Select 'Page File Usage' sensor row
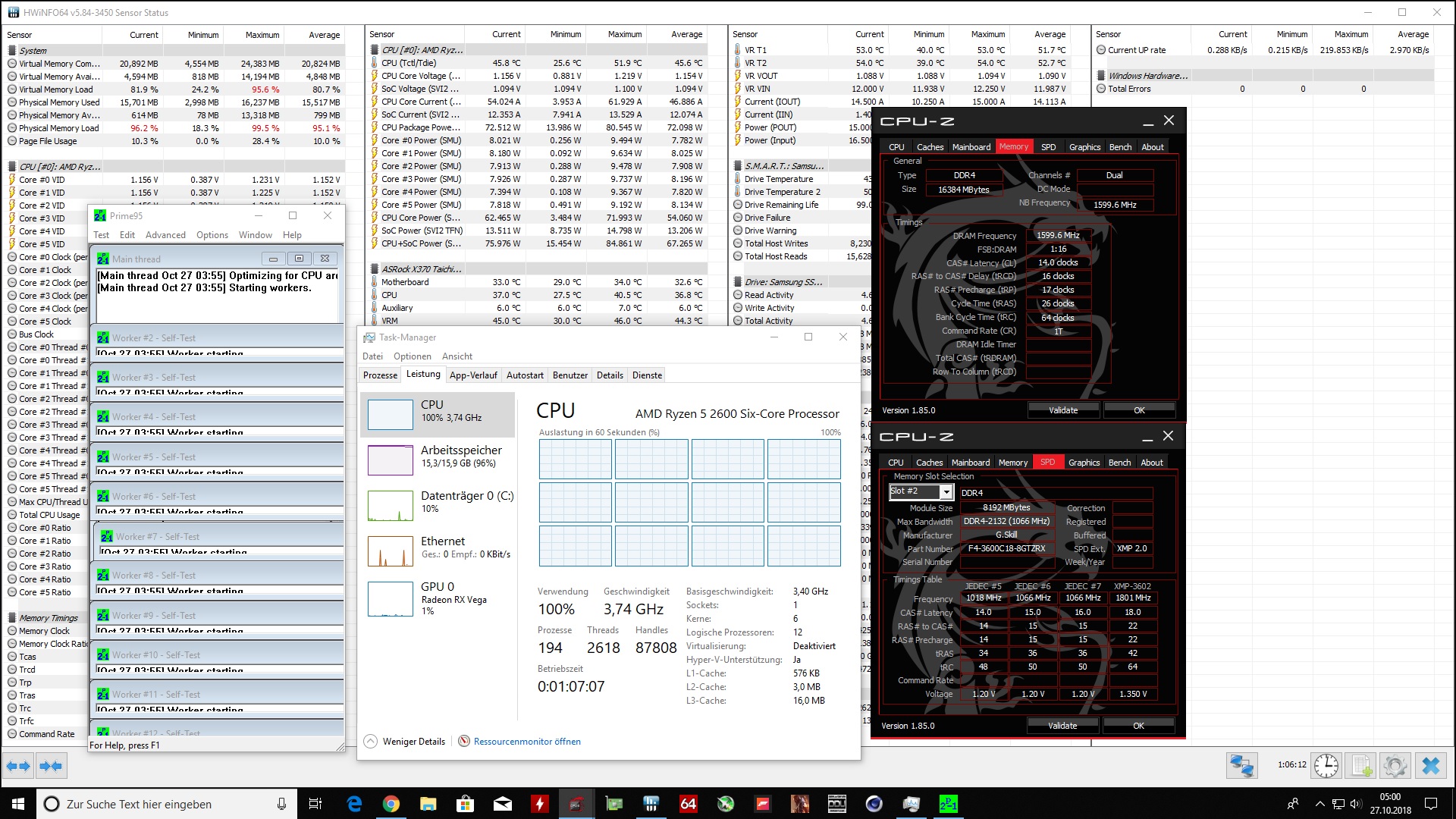This screenshot has height=819, width=1456. coord(174,141)
